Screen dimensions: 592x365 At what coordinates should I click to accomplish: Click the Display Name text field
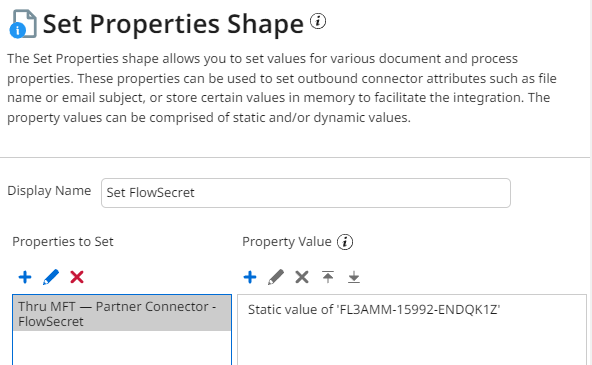point(306,193)
